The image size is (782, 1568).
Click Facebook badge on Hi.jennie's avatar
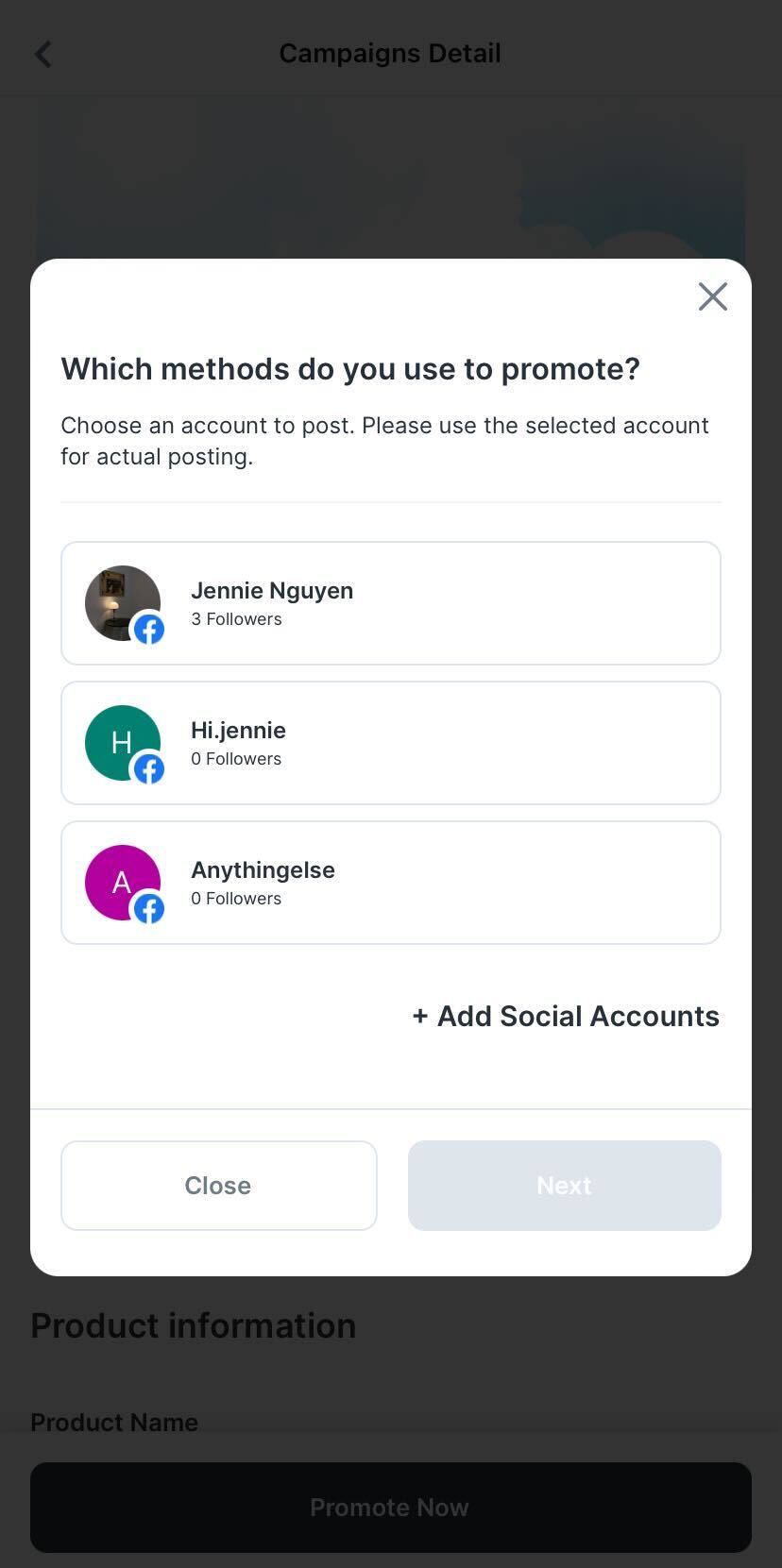tap(149, 769)
